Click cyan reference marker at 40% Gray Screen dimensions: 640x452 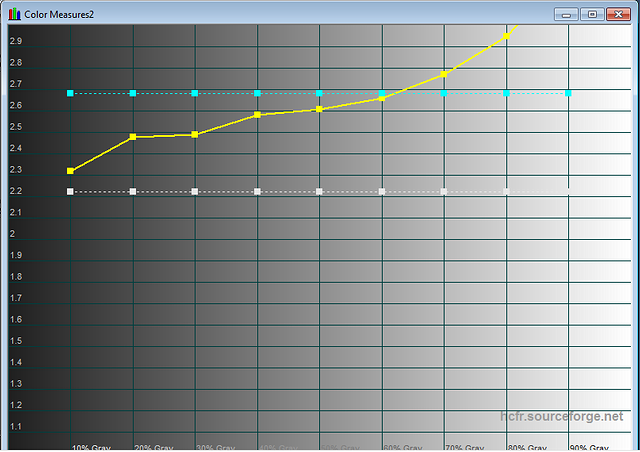coord(257,93)
